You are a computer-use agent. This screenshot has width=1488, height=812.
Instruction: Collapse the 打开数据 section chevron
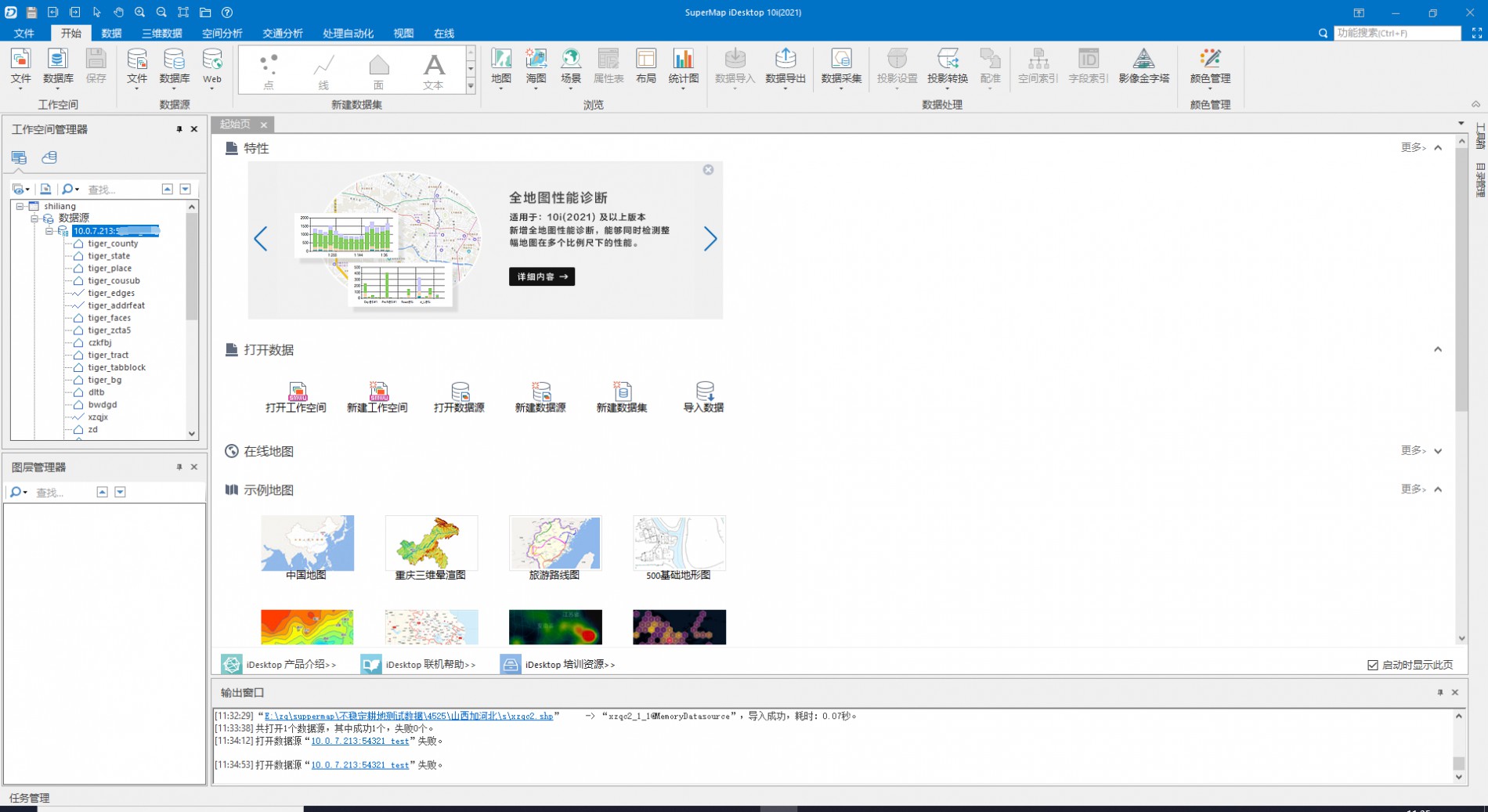[x=1438, y=349]
